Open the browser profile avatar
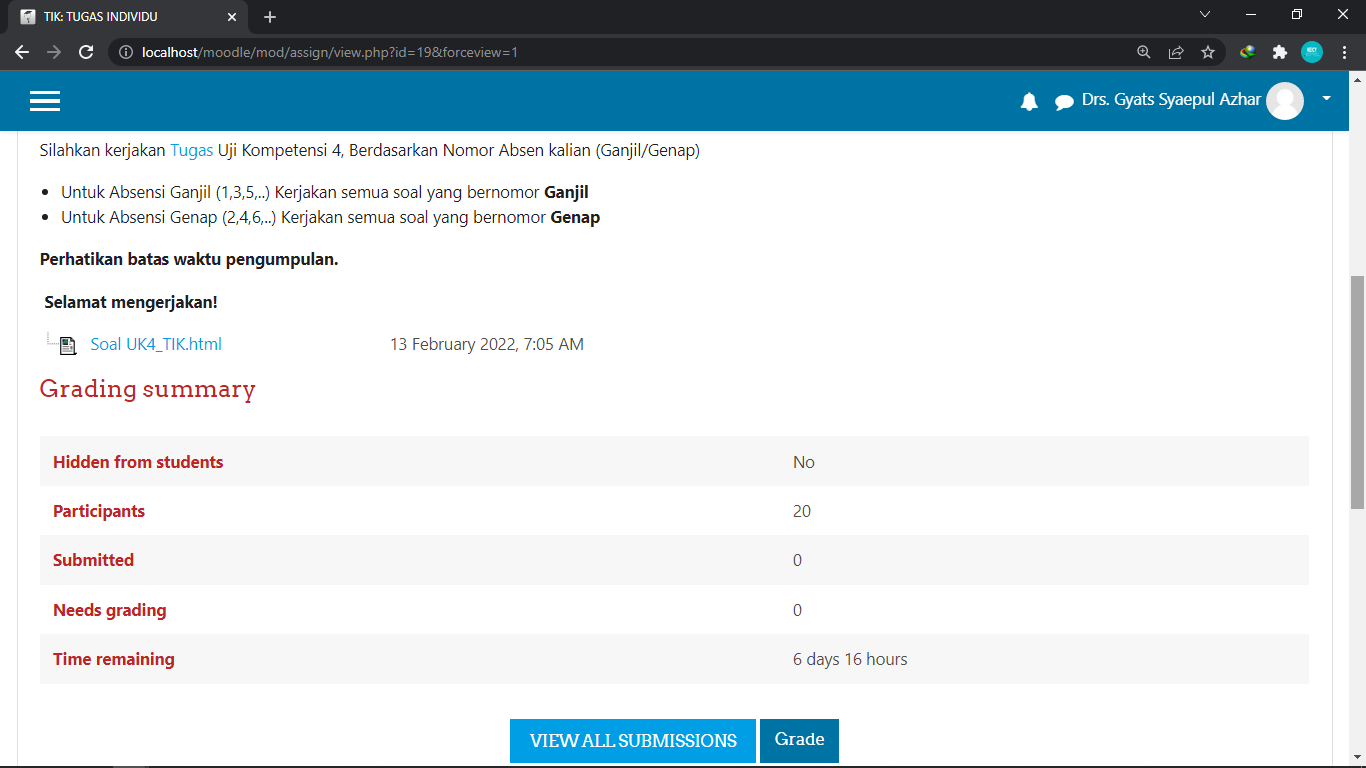The image size is (1366, 768). pos(1312,52)
